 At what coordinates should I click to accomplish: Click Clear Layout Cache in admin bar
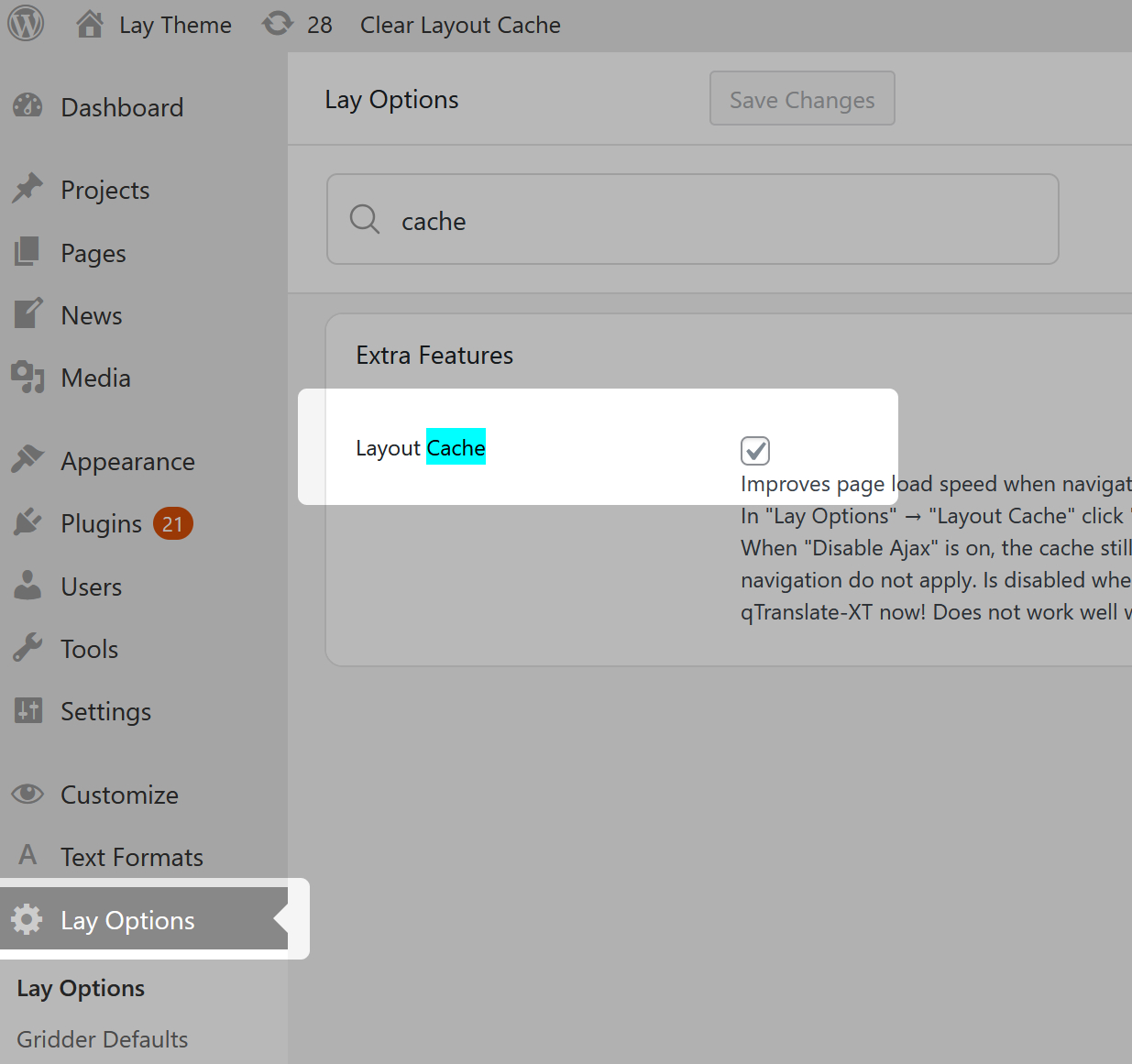pyautogui.click(x=460, y=25)
